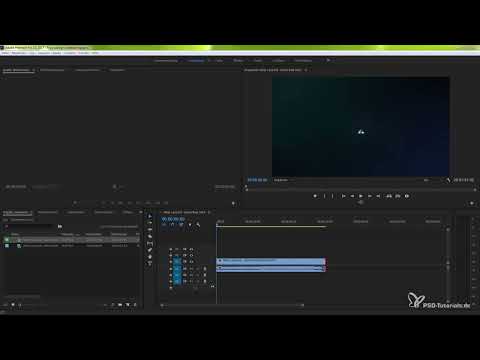This screenshot has width=480, height=360.
Task: Open timeline display settings wrench
Action: pyautogui.click(x=198, y=225)
